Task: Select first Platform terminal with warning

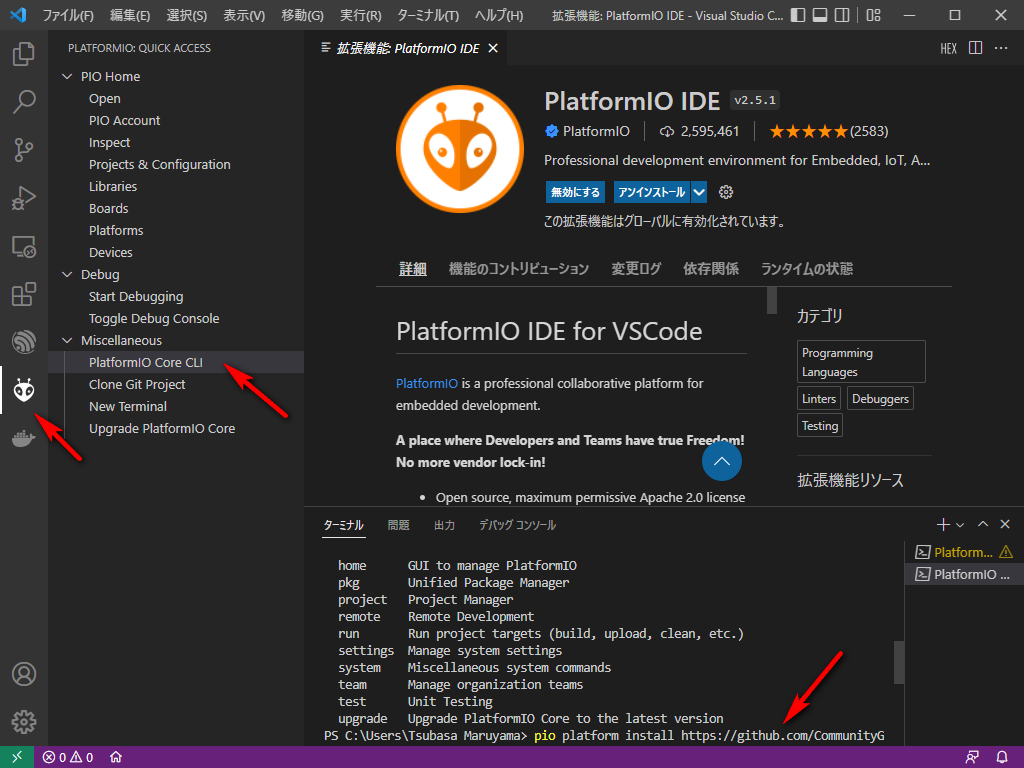Action: (x=964, y=552)
